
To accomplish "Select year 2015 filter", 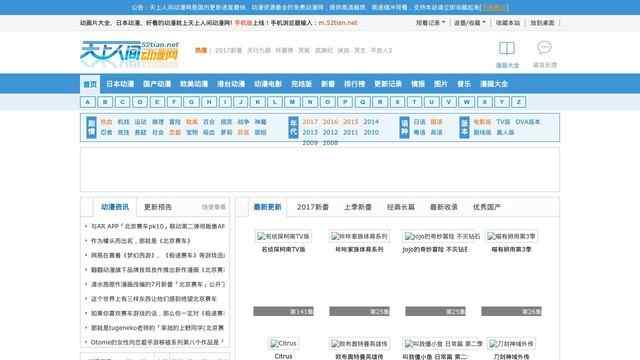I will [x=351, y=122].
